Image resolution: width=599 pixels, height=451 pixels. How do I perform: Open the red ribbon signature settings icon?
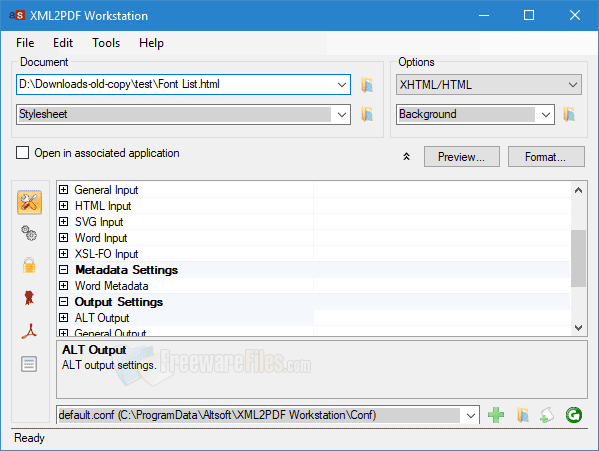(29, 298)
